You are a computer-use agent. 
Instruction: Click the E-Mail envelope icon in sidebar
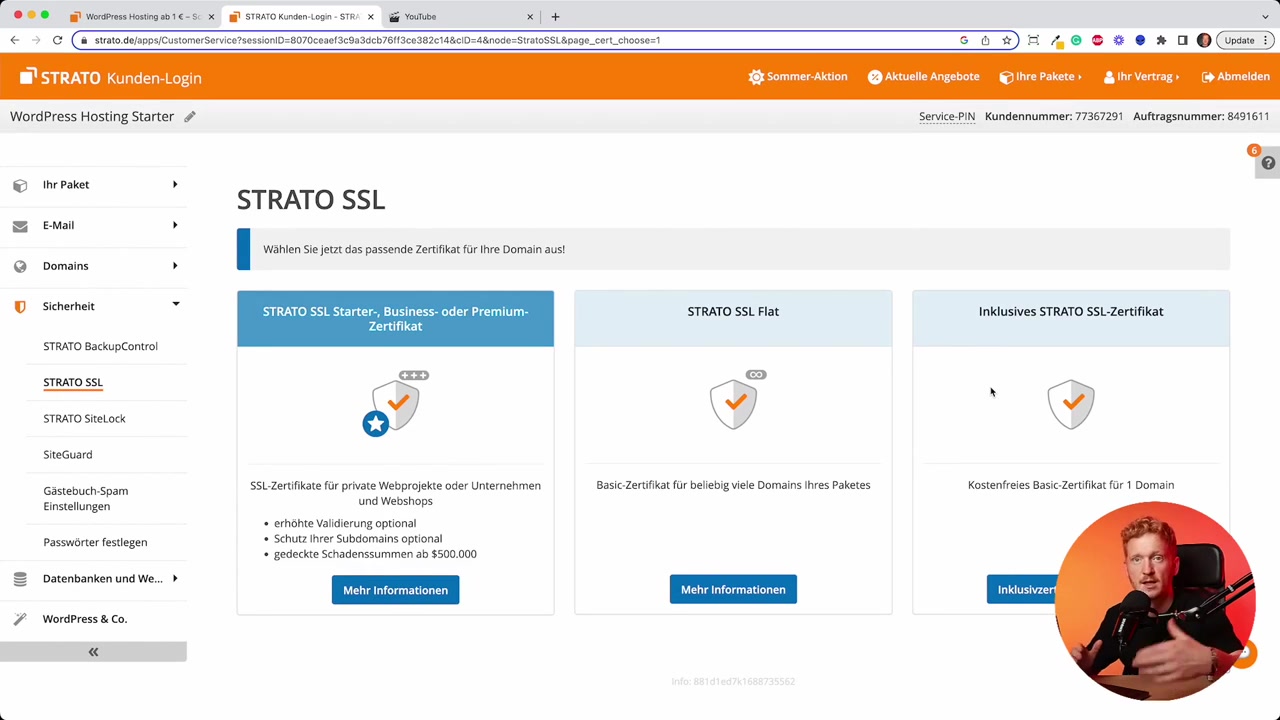pos(20,226)
